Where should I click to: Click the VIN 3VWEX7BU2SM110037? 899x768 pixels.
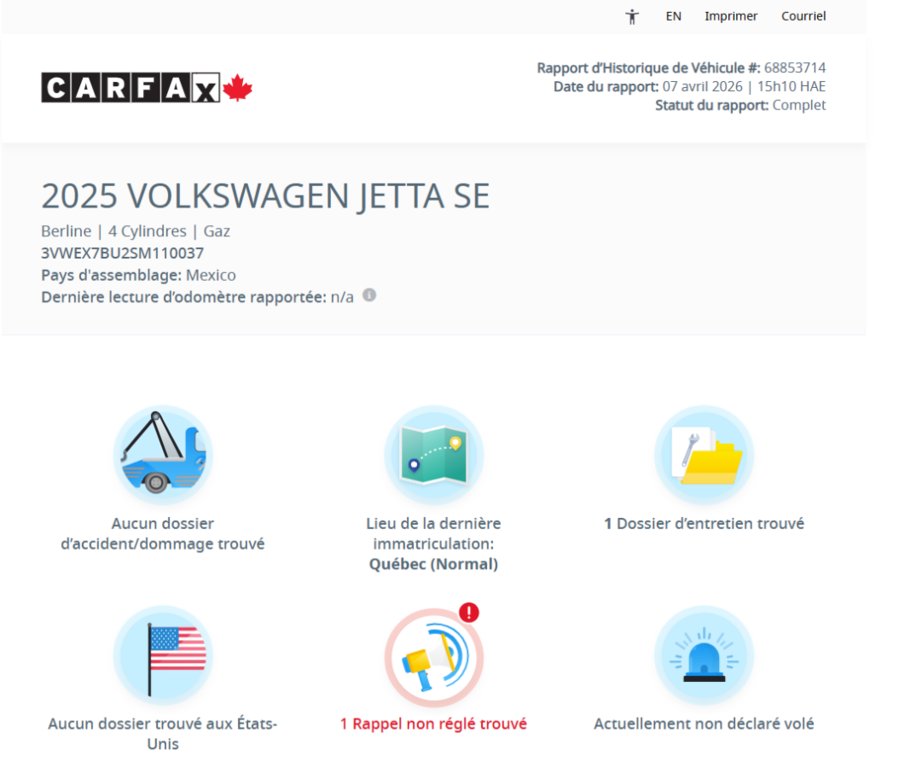coord(122,253)
